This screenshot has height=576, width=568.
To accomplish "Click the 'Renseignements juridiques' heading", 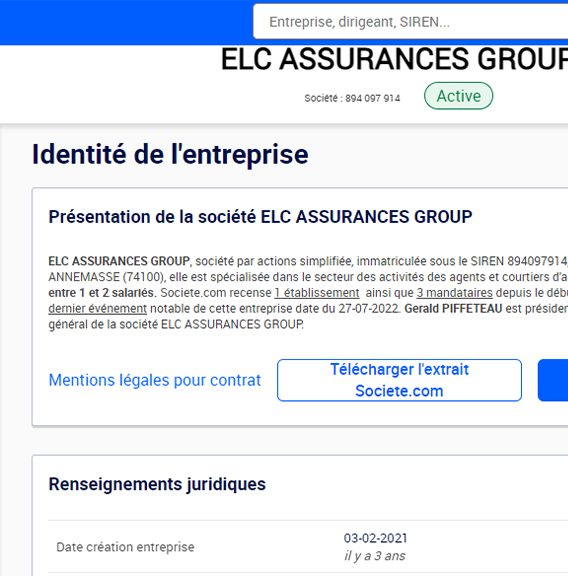I will point(157,484).
